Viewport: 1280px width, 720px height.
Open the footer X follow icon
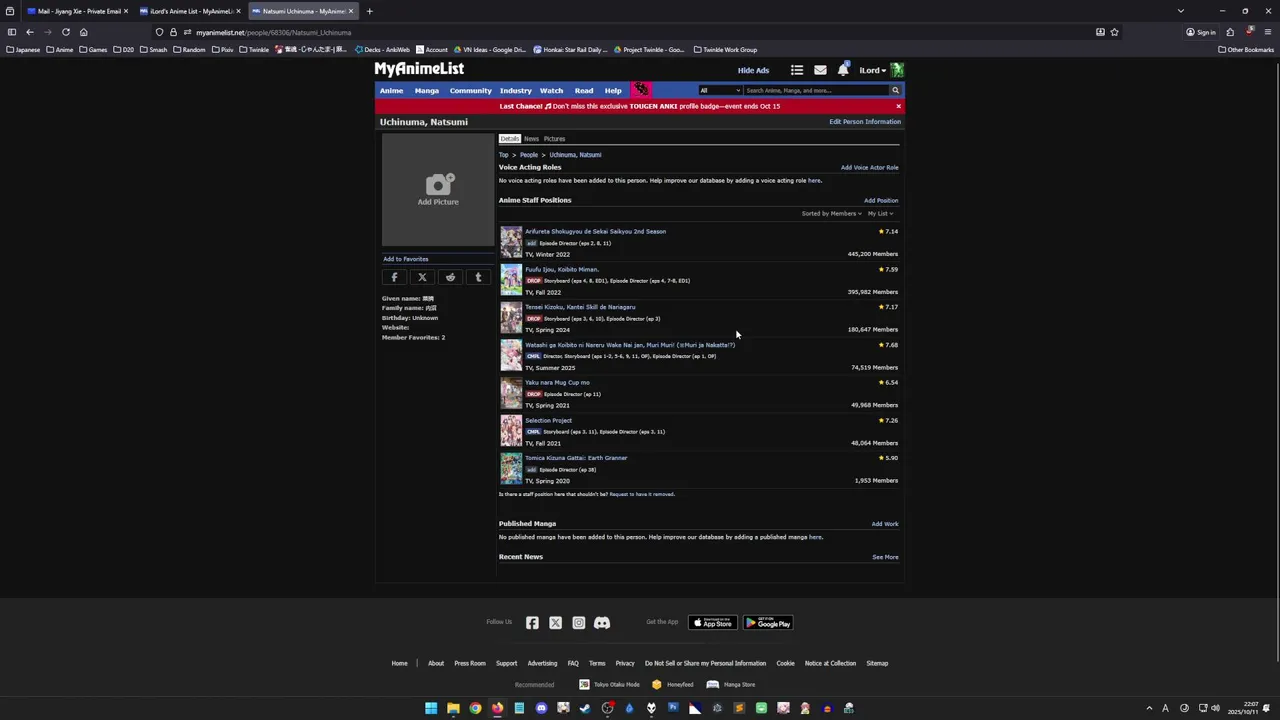555,623
